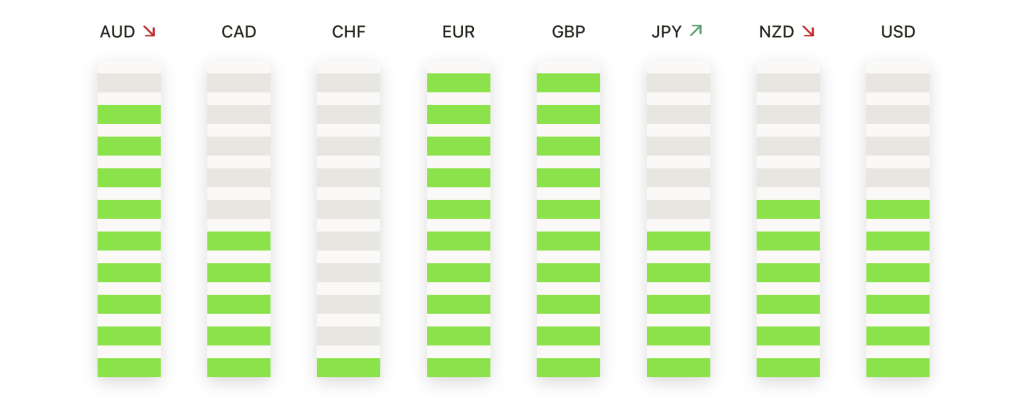
Task: Select the CHF currency label
Action: tap(349, 32)
